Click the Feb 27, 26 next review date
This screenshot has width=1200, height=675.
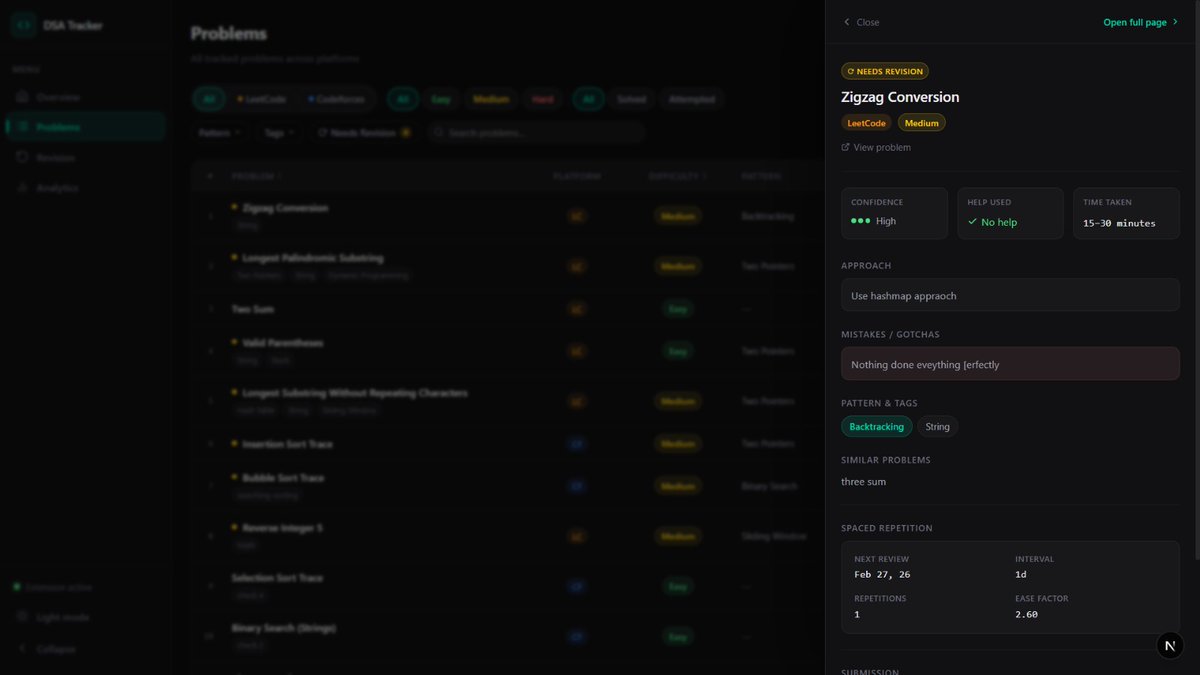click(882, 575)
